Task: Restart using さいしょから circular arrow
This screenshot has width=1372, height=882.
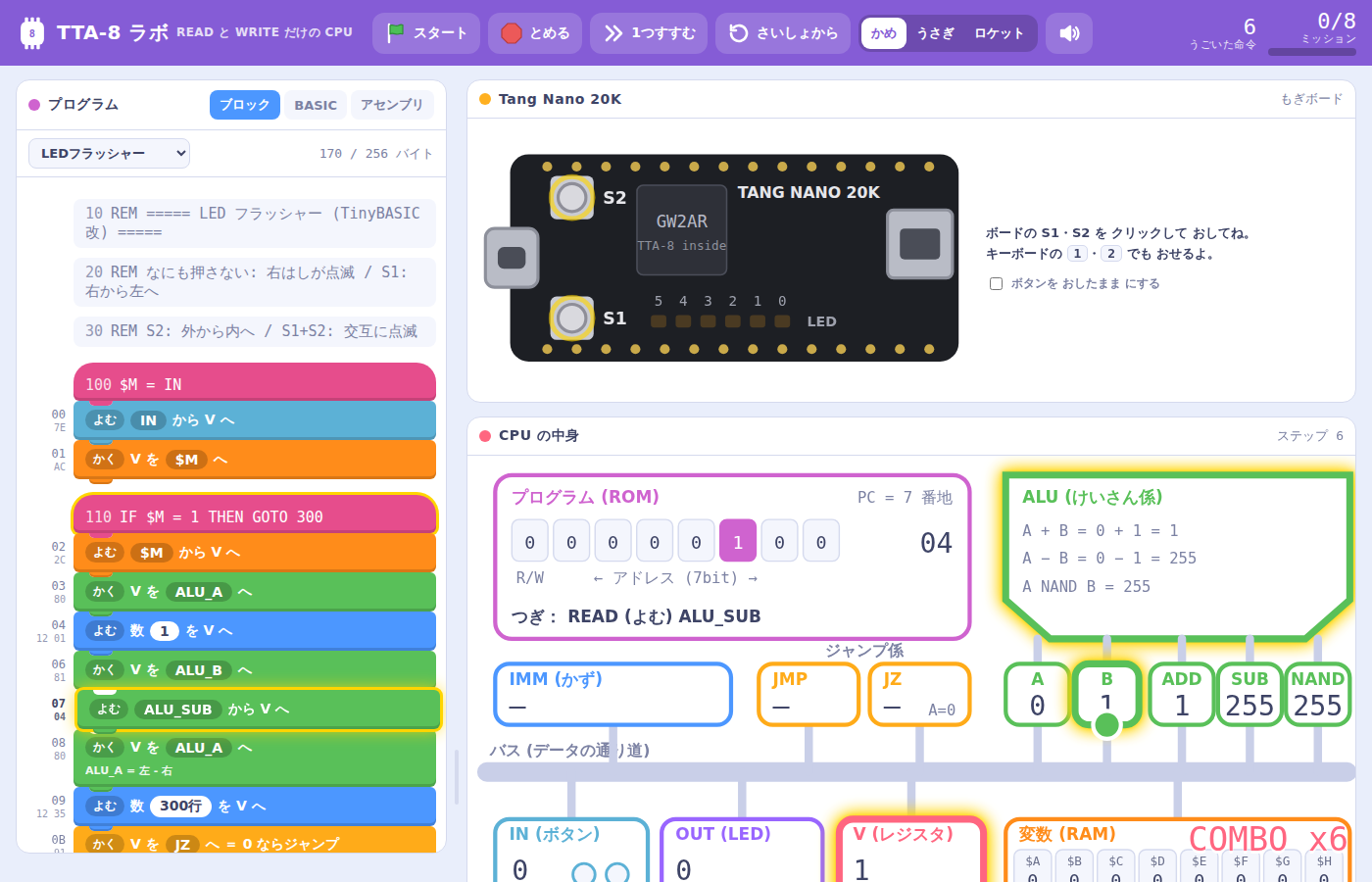Action: [x=783, y=33]
